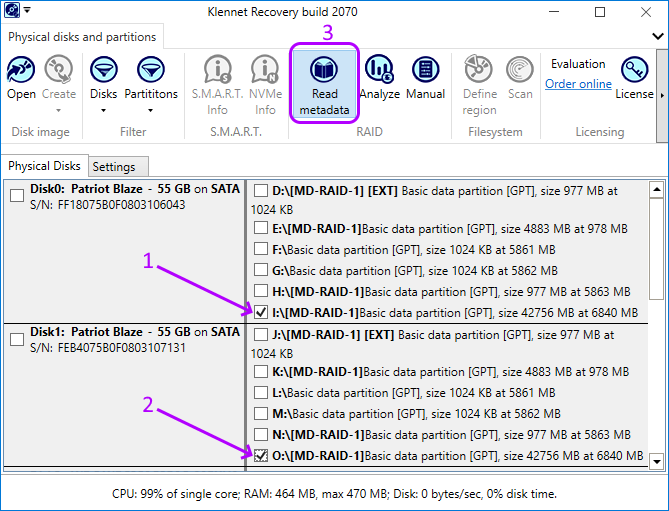Viewport: 669px width, 511px height.
Task: Click partition list scroll down arrow
Action: [x=657, y=462]
